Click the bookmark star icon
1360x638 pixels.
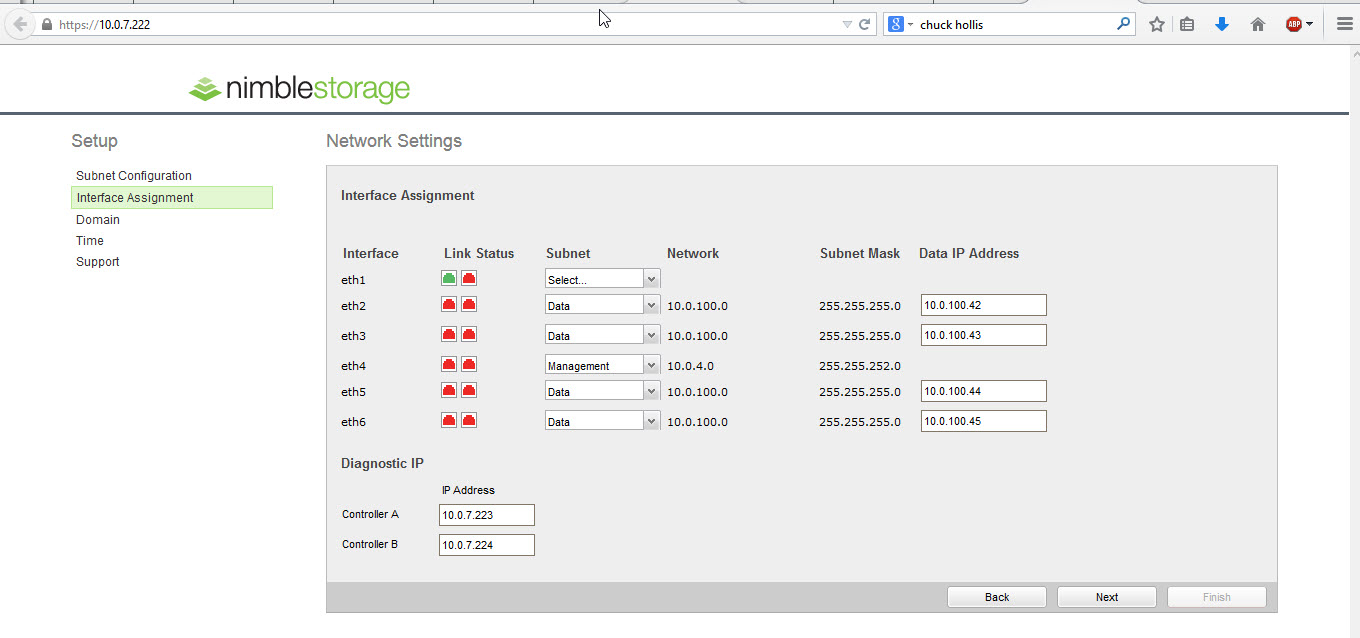click(x=1156, y=23)
